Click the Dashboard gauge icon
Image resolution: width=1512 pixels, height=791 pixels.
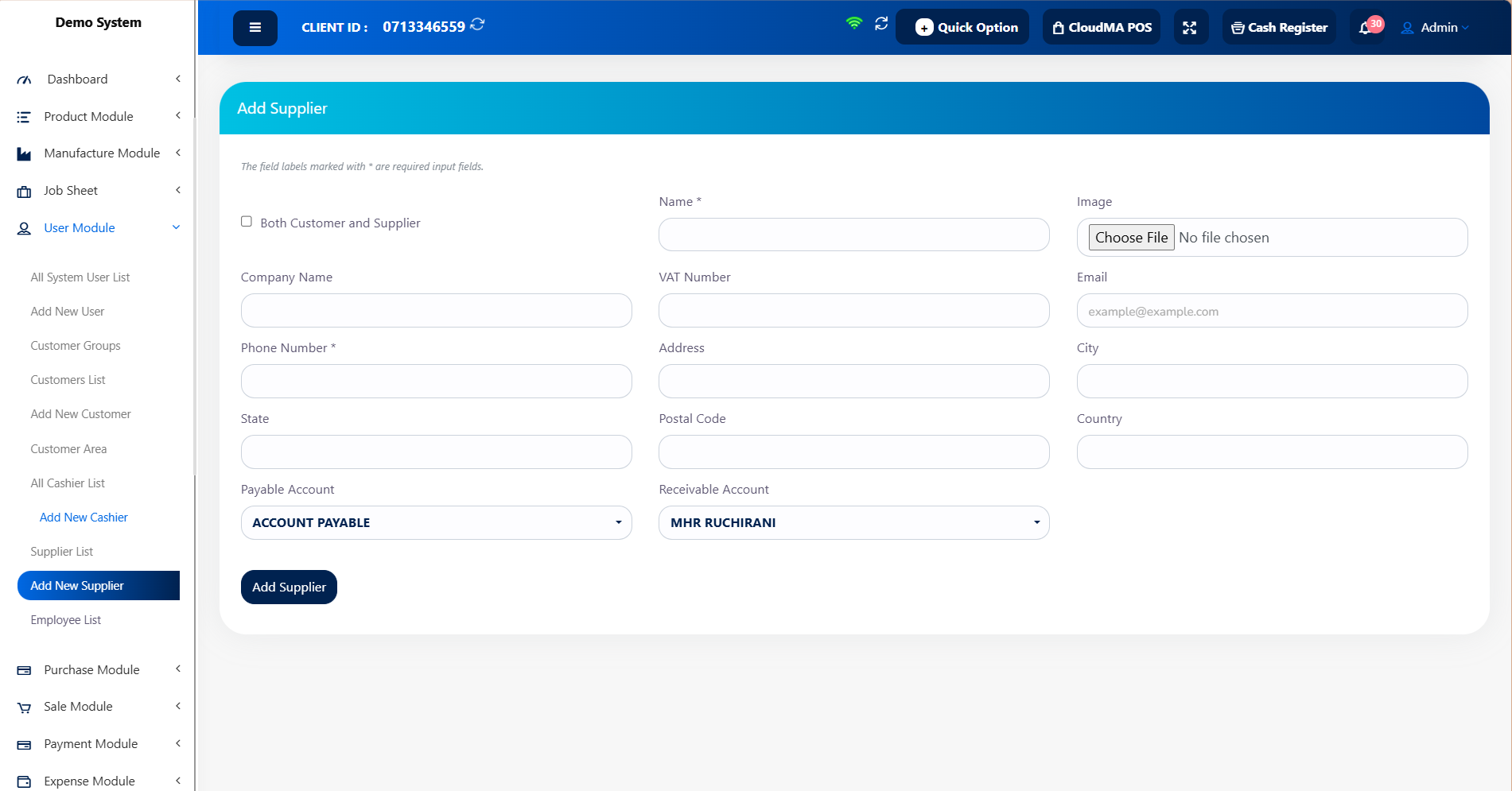pyautogui.click(x=24, y=79)
